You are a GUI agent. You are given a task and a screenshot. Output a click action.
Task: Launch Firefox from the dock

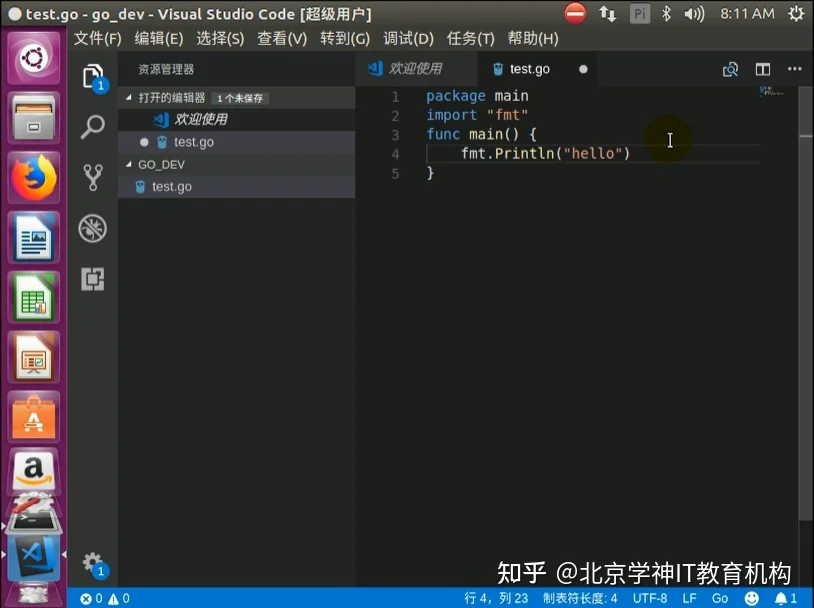click(x=34, y=178)
